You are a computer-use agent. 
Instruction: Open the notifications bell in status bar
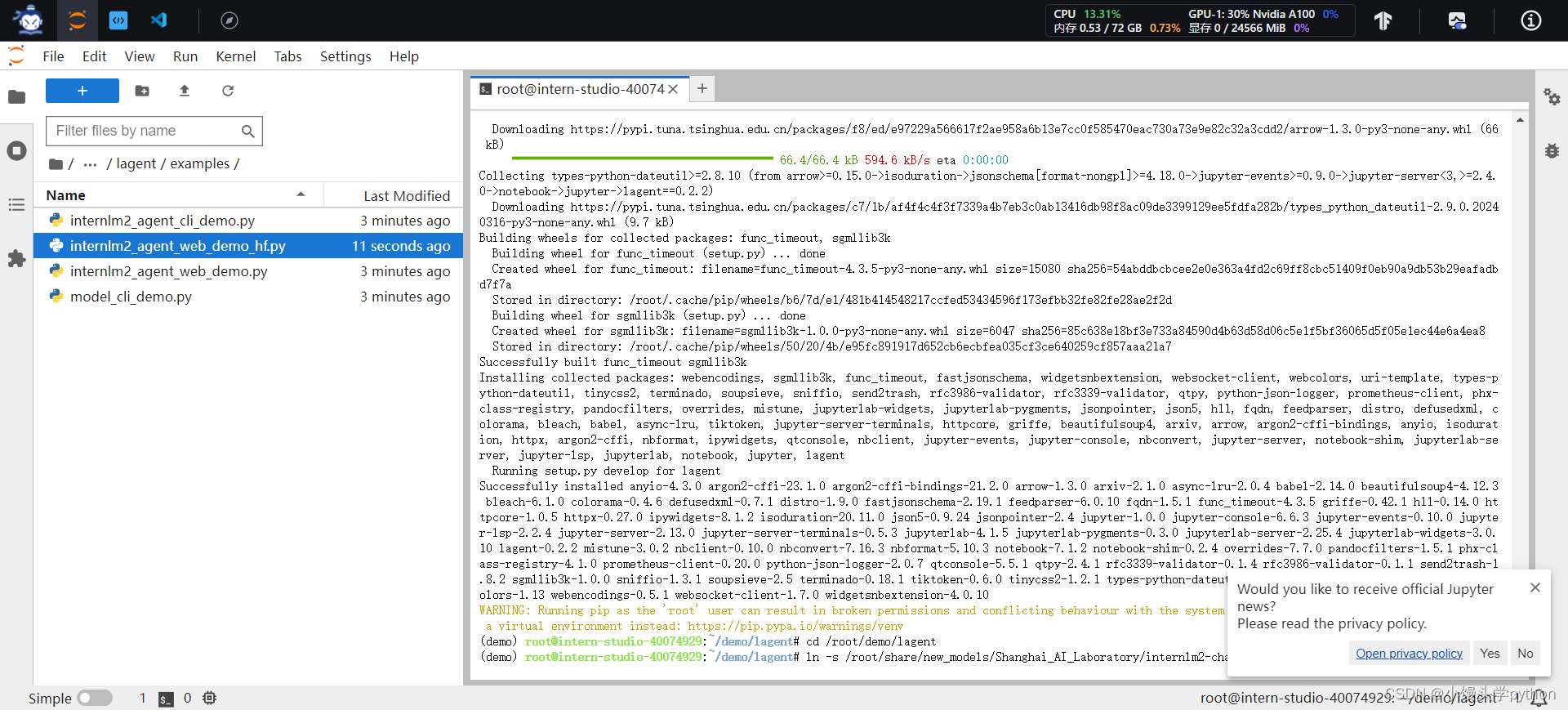pyautogui.click(x=1539, y=698)
